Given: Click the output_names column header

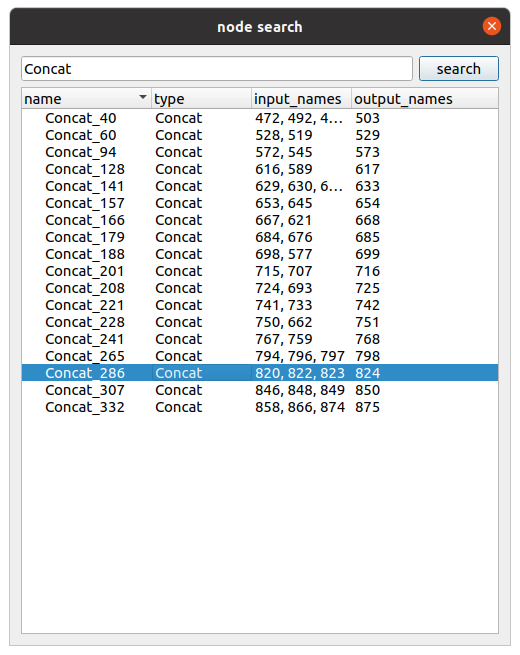Looking at the screenshot, I should click(x=425, y=99).
